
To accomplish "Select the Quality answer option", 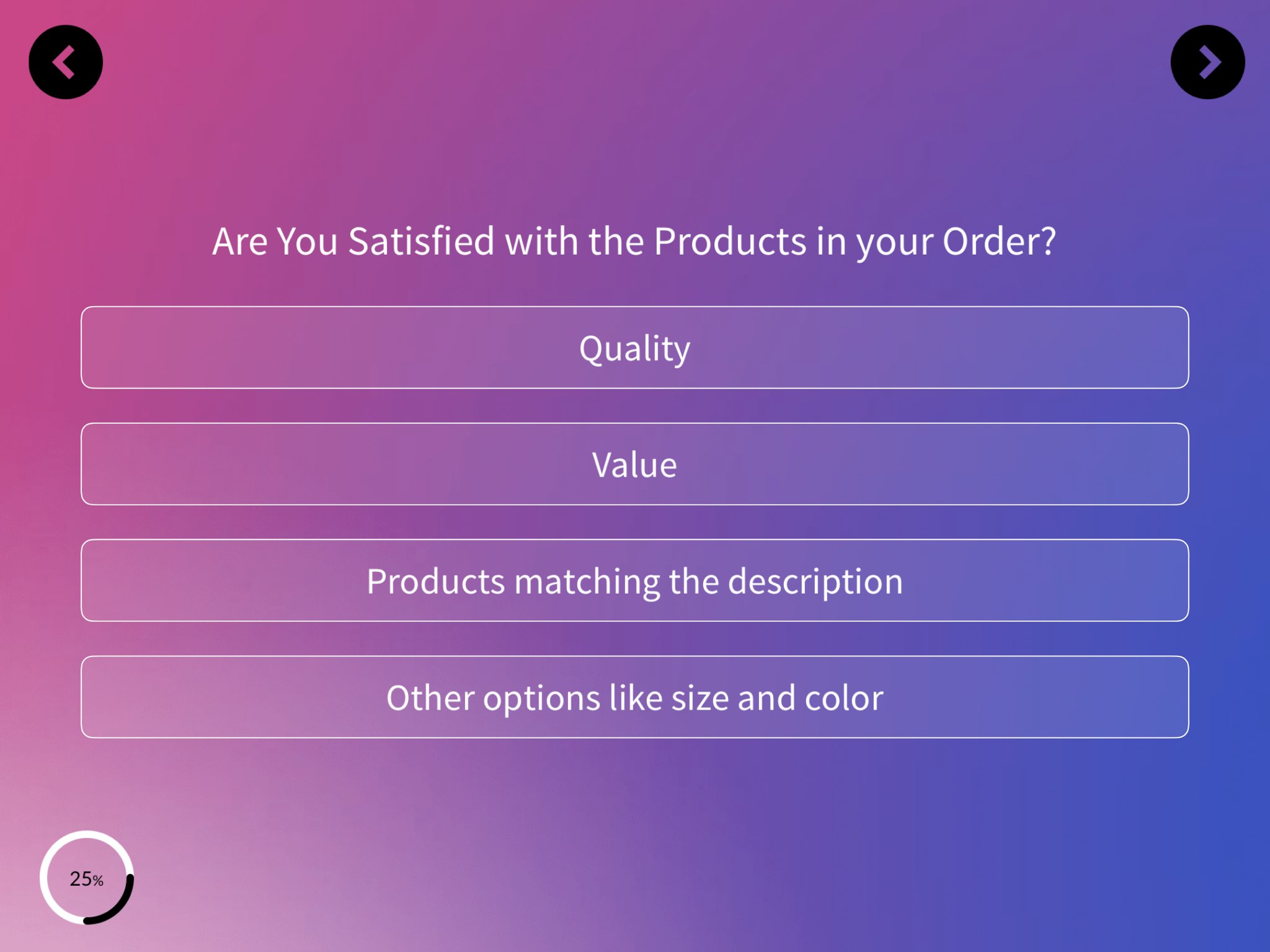I will point(634,348).
